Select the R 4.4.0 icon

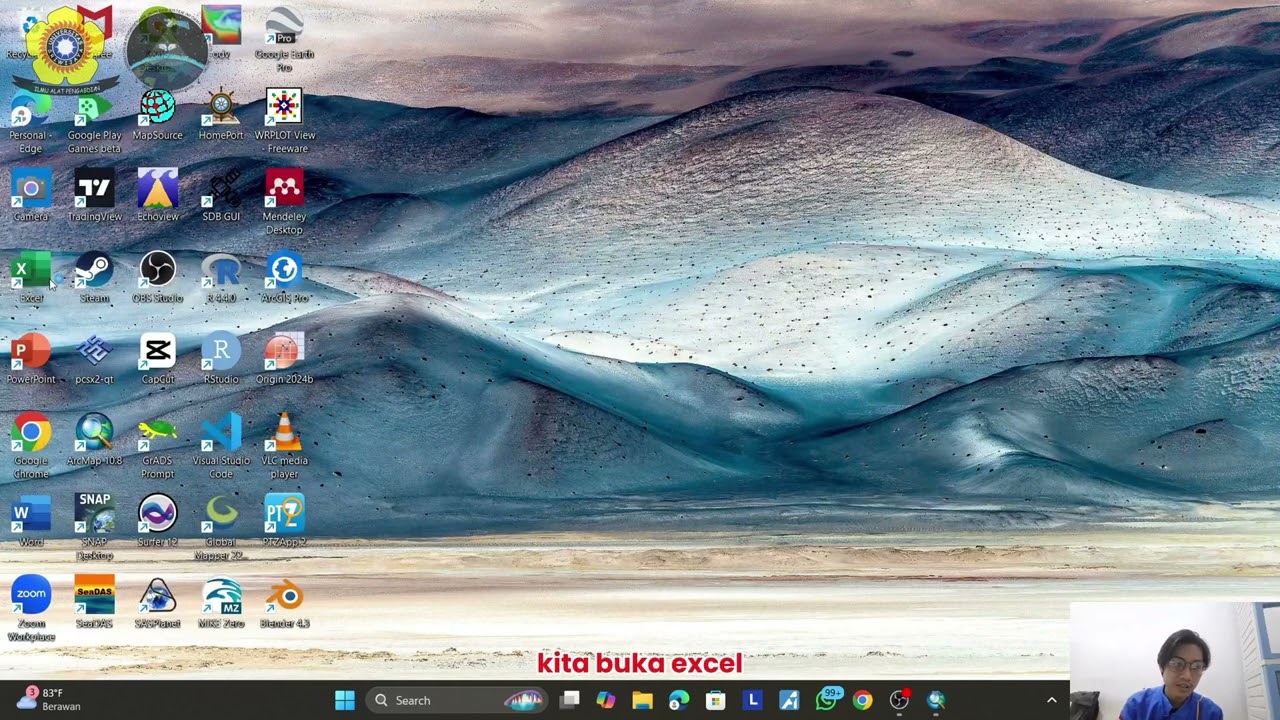[x=221, y=278]
